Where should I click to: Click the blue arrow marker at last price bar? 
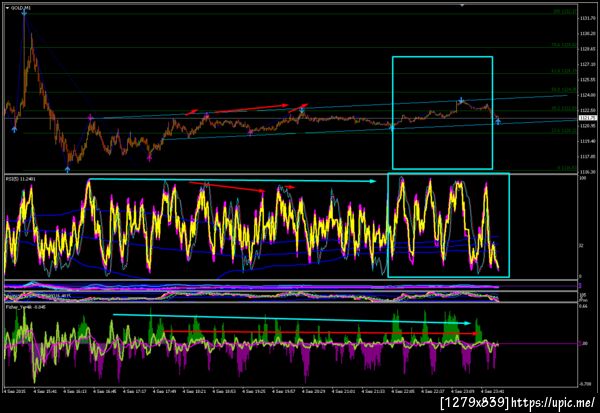point(498,122)
